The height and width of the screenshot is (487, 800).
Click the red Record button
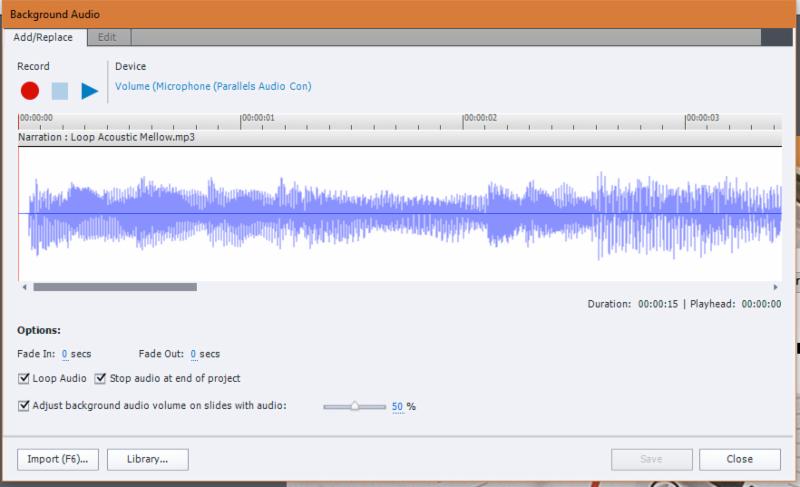coord(30,91)
